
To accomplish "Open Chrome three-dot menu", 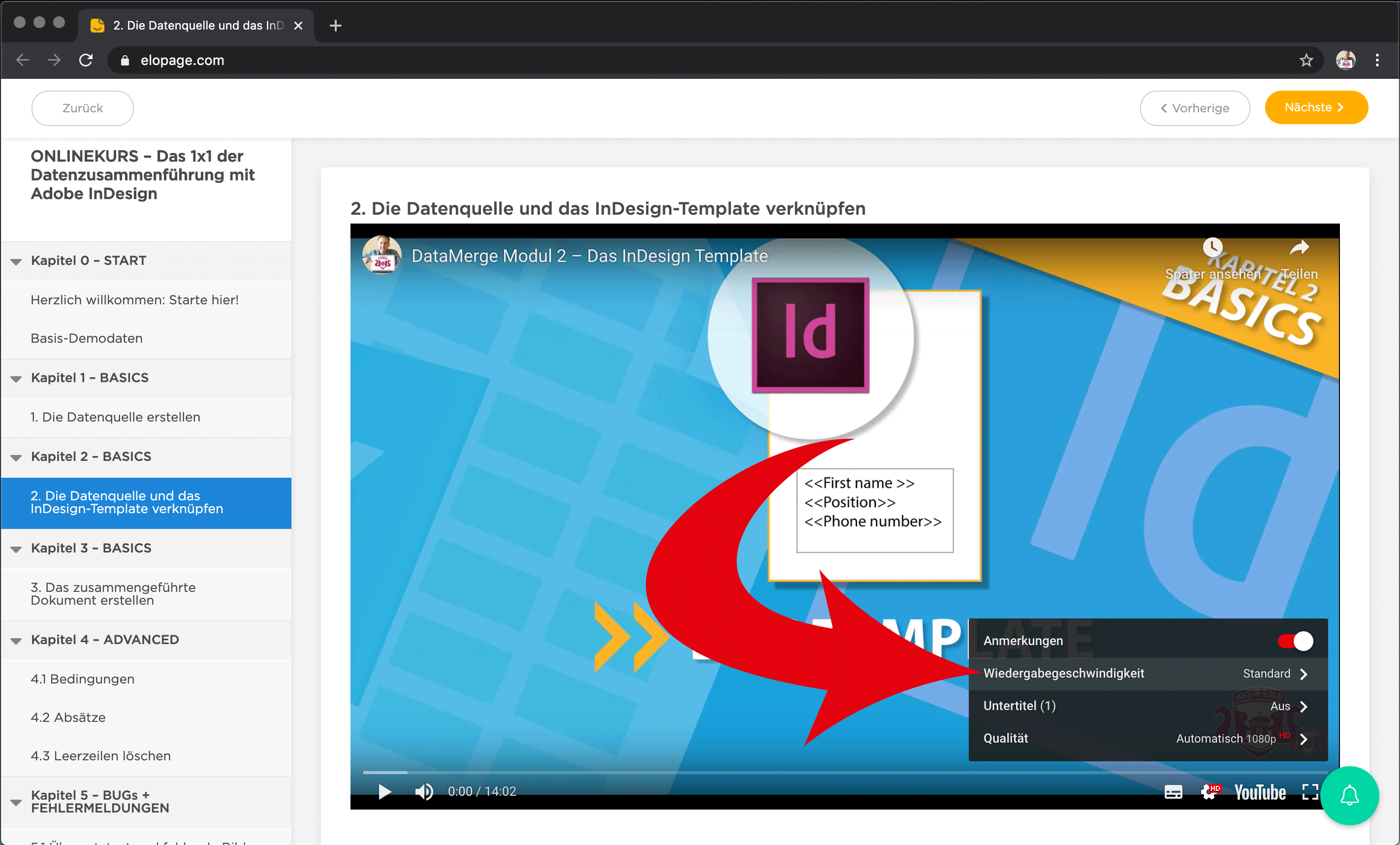I will (1377, 60).
